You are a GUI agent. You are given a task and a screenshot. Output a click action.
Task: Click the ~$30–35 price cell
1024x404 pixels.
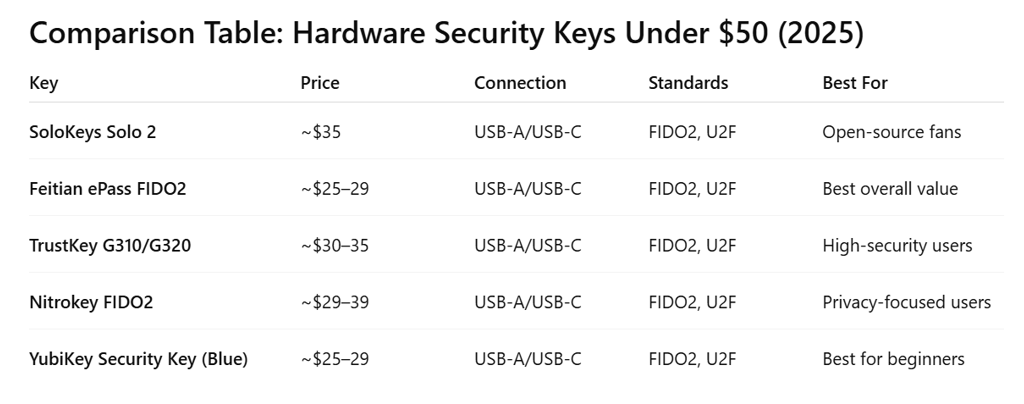[334, 245]
